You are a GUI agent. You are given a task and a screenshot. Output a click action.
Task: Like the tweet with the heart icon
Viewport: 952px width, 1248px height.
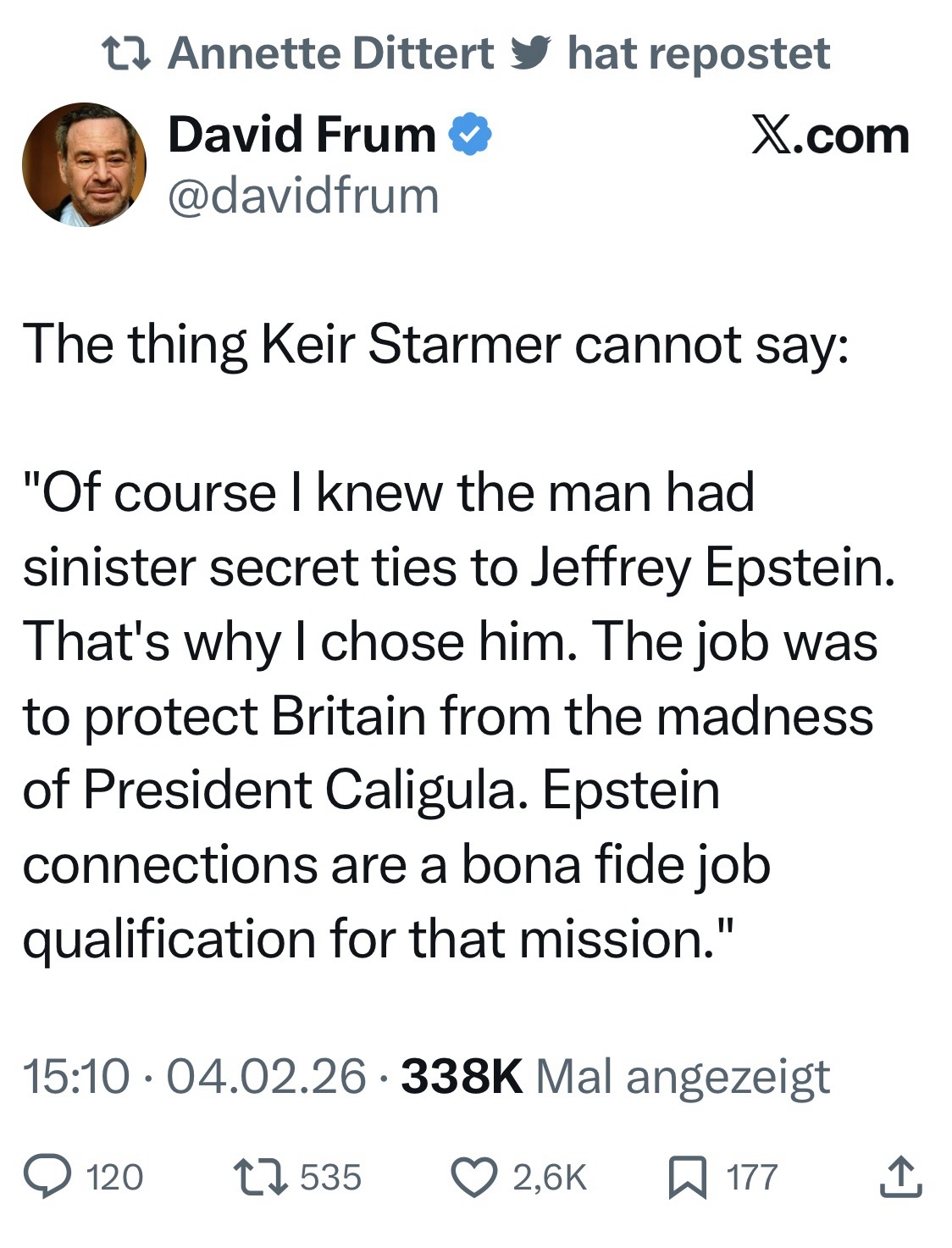coord(475,1177)
